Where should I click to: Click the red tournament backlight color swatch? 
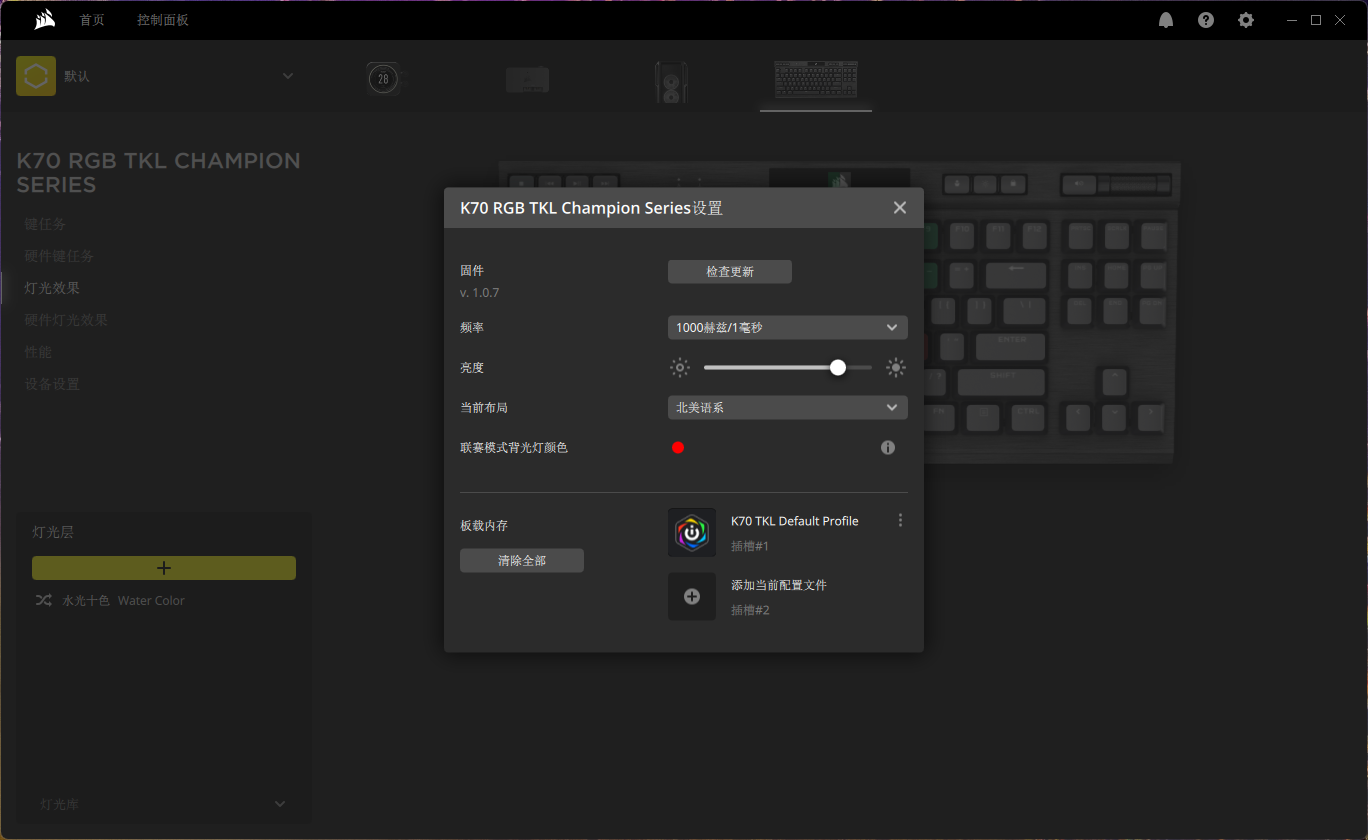tap(678, 448)
